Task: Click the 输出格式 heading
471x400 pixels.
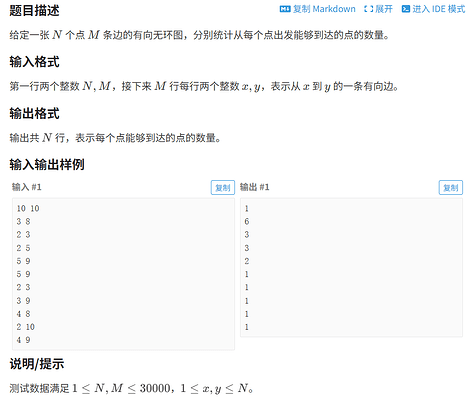Action: tap(34, 114)
